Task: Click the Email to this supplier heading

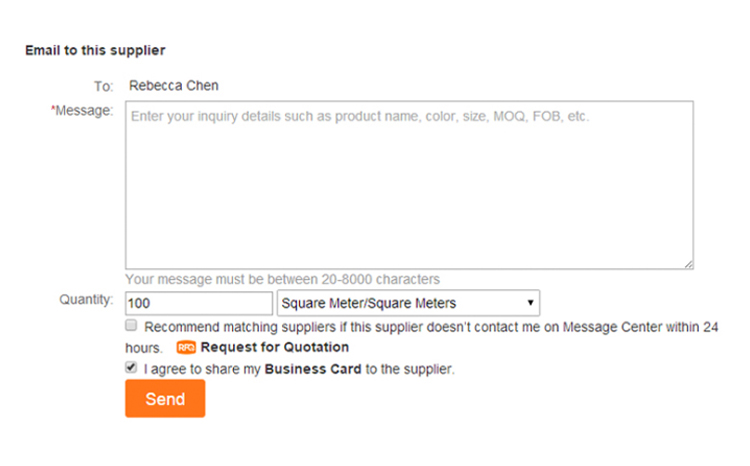Action: (95, 50)
